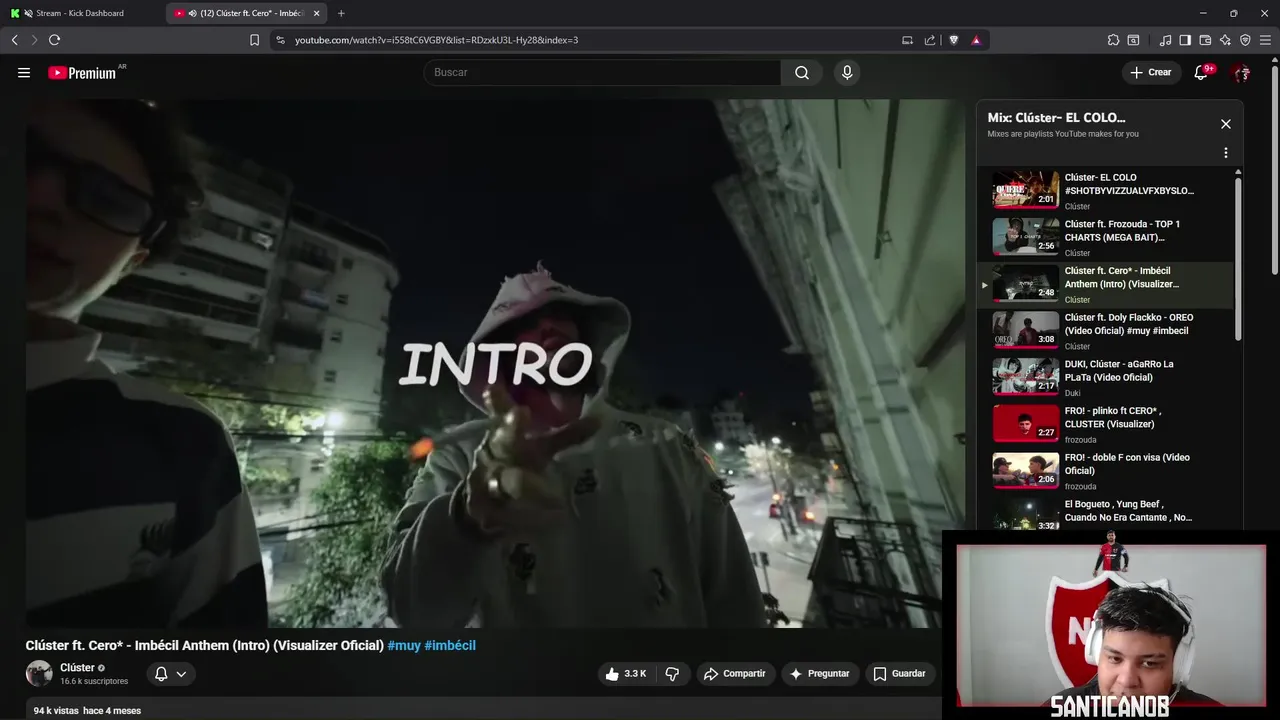The height and width of the screenshot is (720, 1280).
Task: Focus the Buscar search field
Action: coord(602,72)
